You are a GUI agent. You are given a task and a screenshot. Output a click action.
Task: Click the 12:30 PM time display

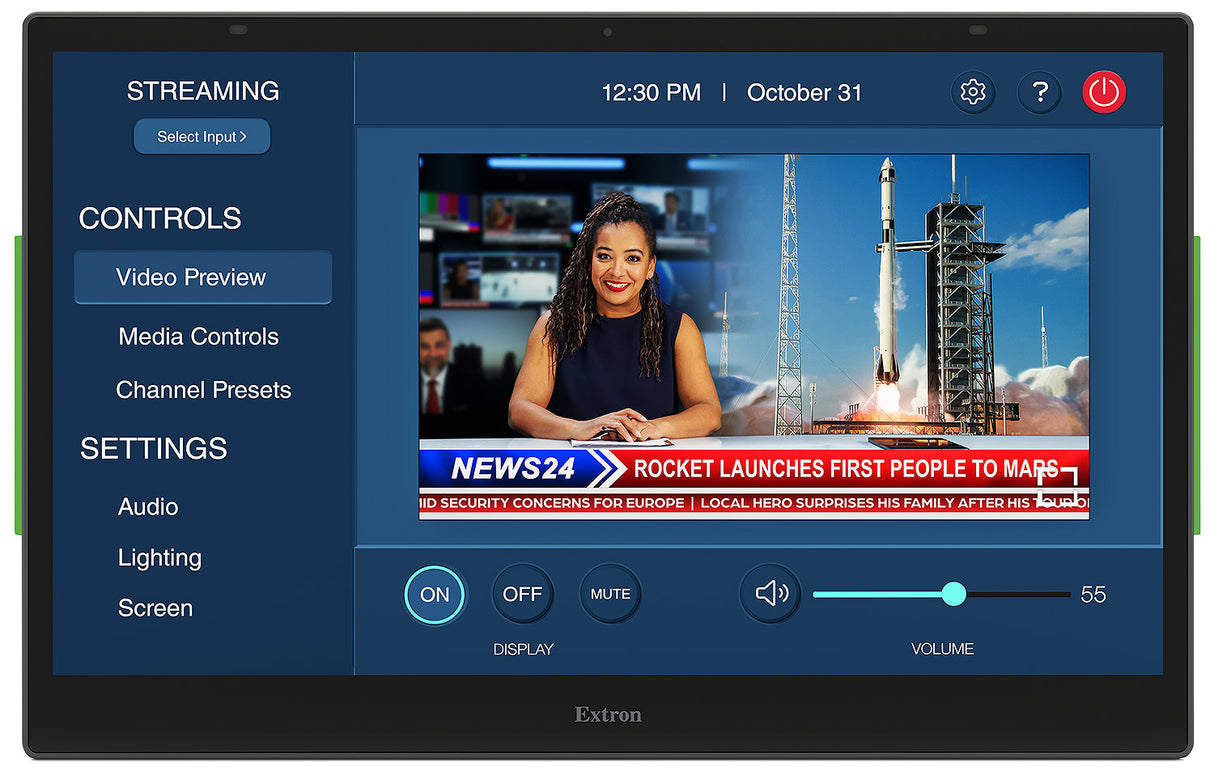(x=651, y=93)
